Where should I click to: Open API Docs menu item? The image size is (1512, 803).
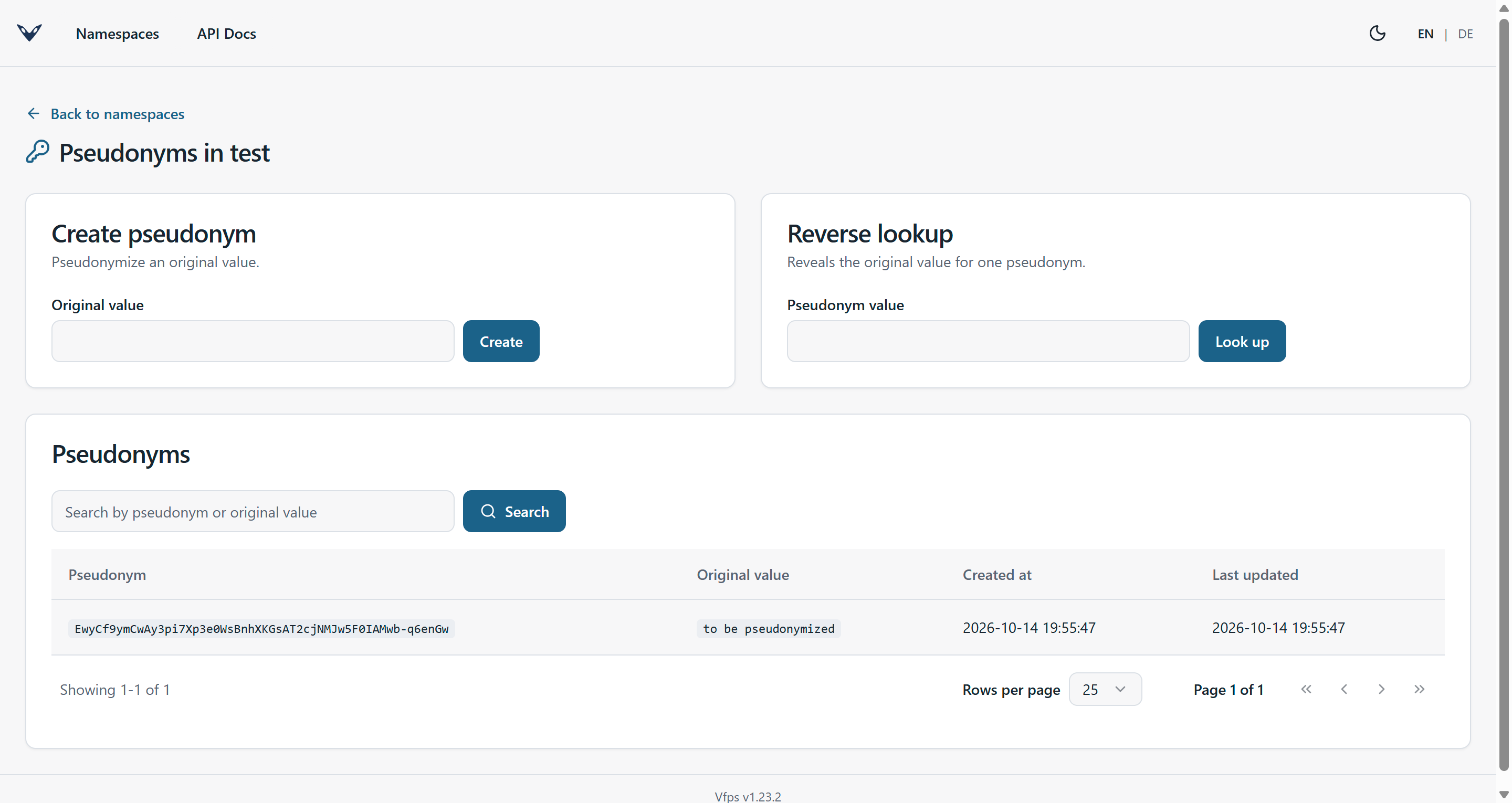[x=227, y=34]
